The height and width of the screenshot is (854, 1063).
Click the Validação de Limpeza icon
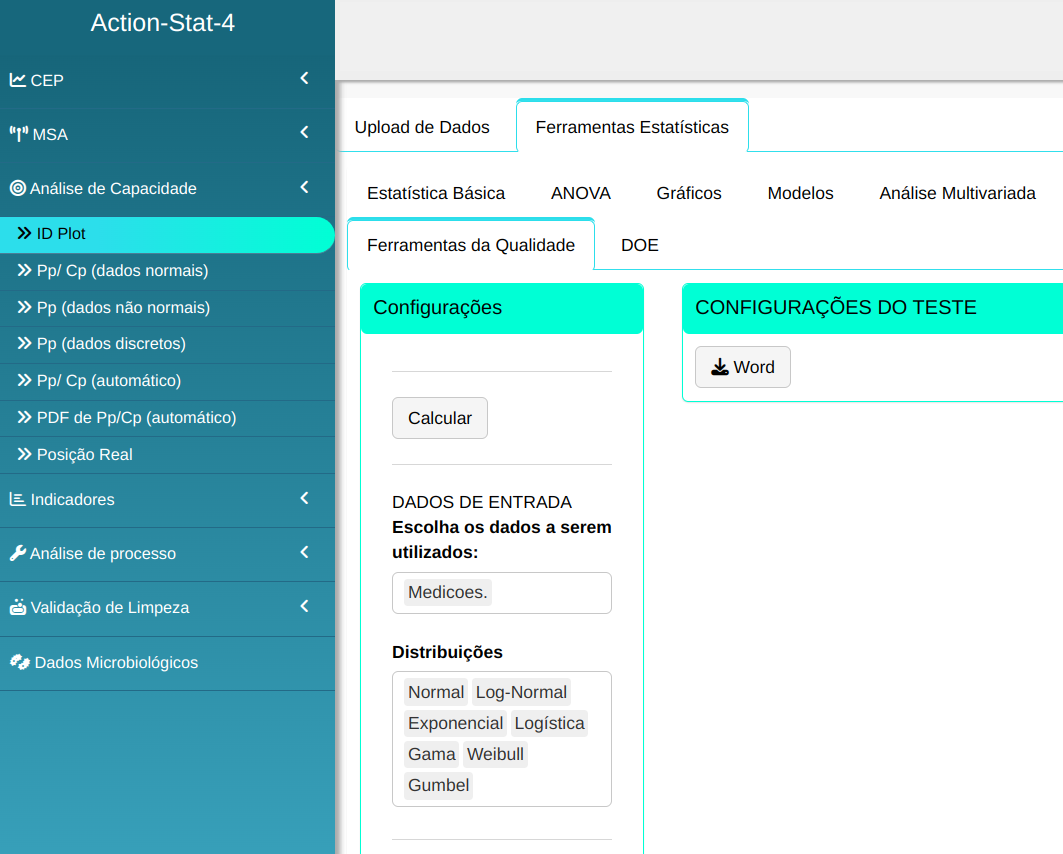[18, 607]
